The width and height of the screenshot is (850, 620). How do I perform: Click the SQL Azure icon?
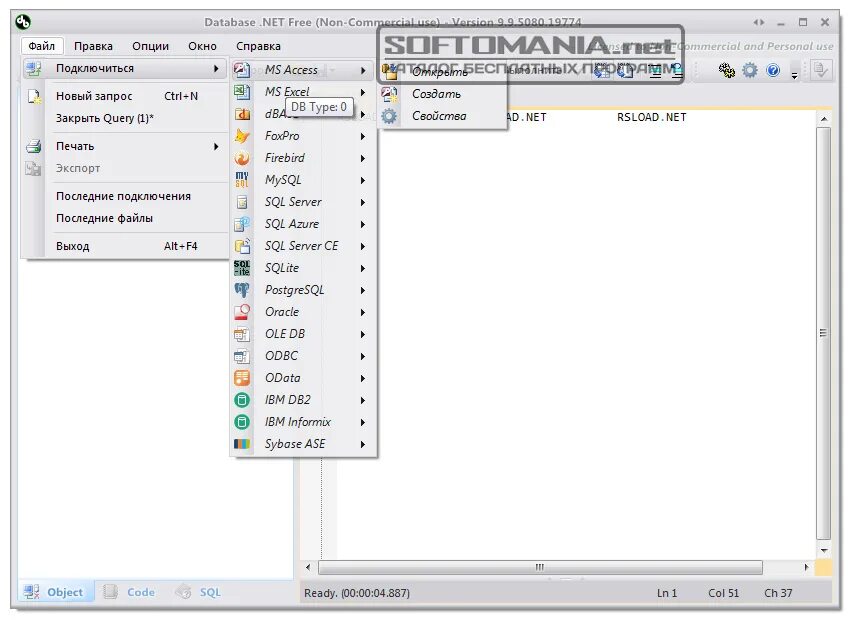coord(242,224)
